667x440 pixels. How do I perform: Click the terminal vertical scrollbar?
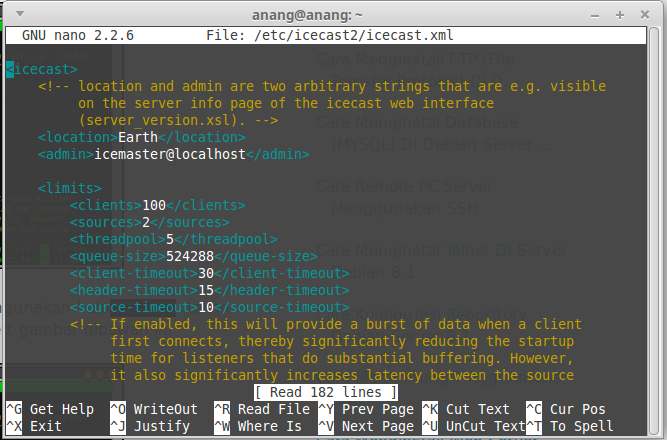tap(655, 230)
